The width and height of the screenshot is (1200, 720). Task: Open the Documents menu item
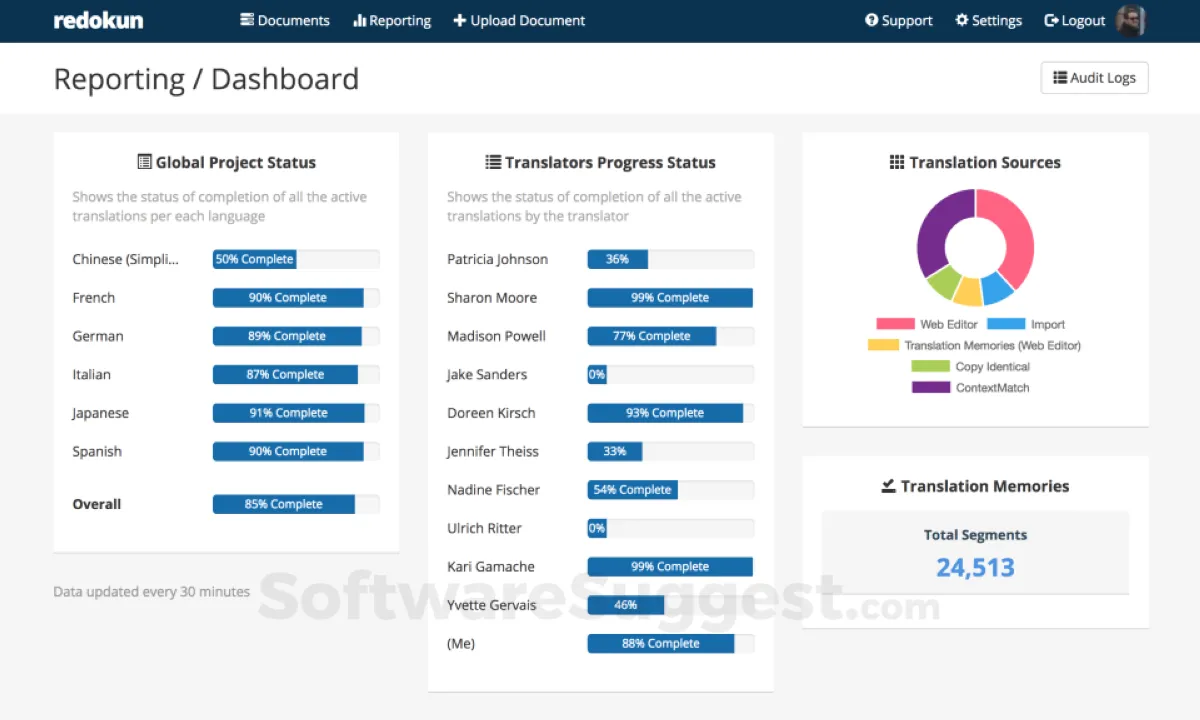[x=285, y=20]
